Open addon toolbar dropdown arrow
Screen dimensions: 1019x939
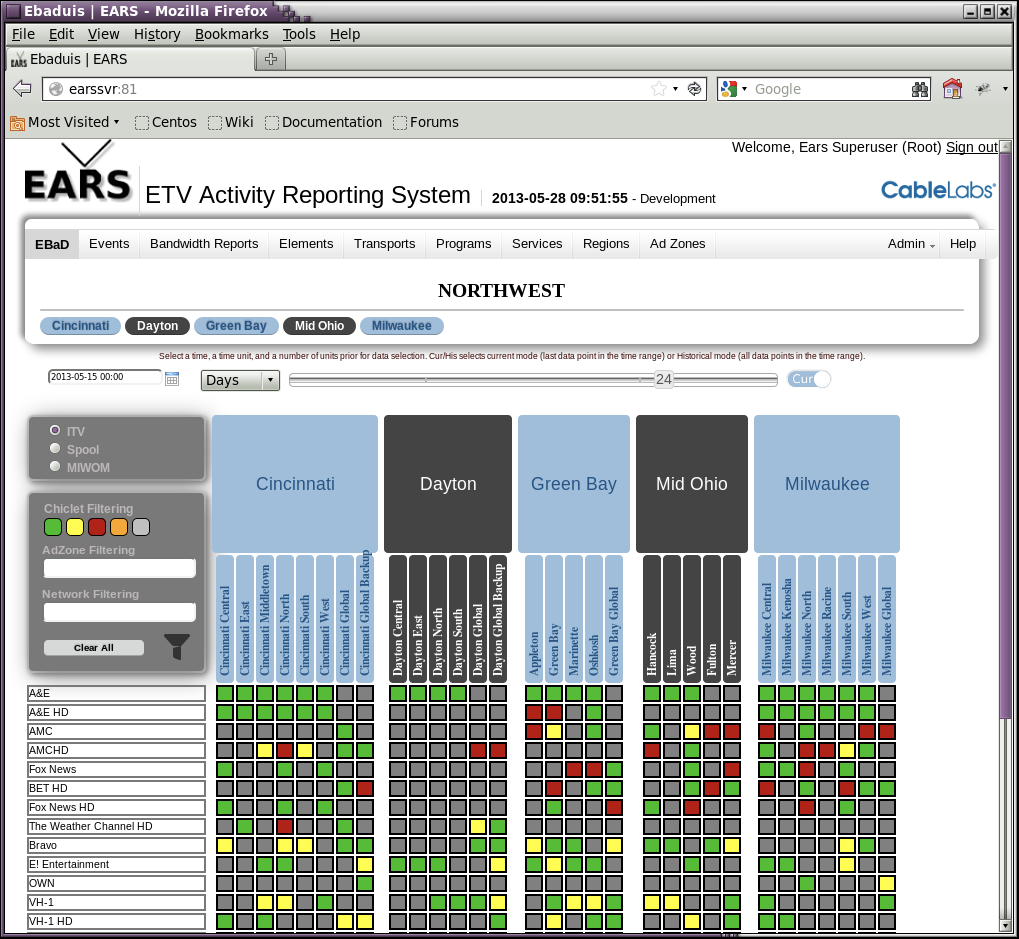[1005, 89]
